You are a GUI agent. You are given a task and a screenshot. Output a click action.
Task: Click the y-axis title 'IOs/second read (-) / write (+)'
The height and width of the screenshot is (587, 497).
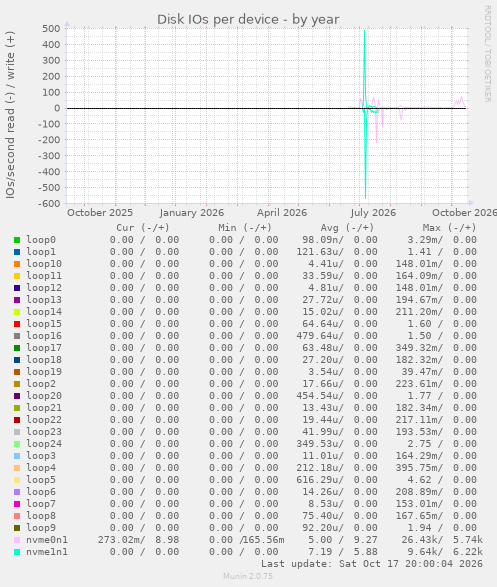pyautogui.click(x=10, y=115)
